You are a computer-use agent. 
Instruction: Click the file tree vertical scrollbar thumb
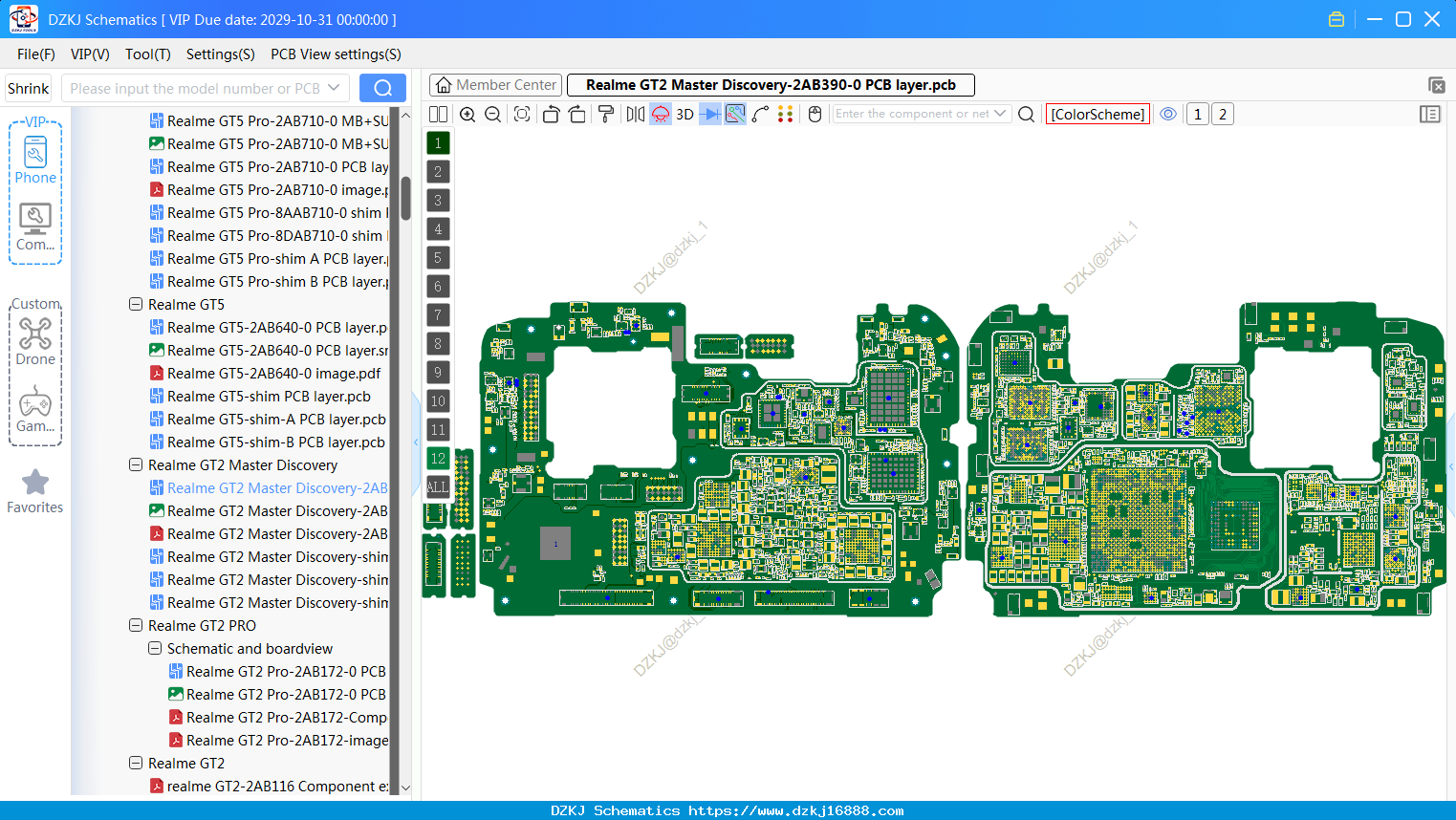click(405, 198)
